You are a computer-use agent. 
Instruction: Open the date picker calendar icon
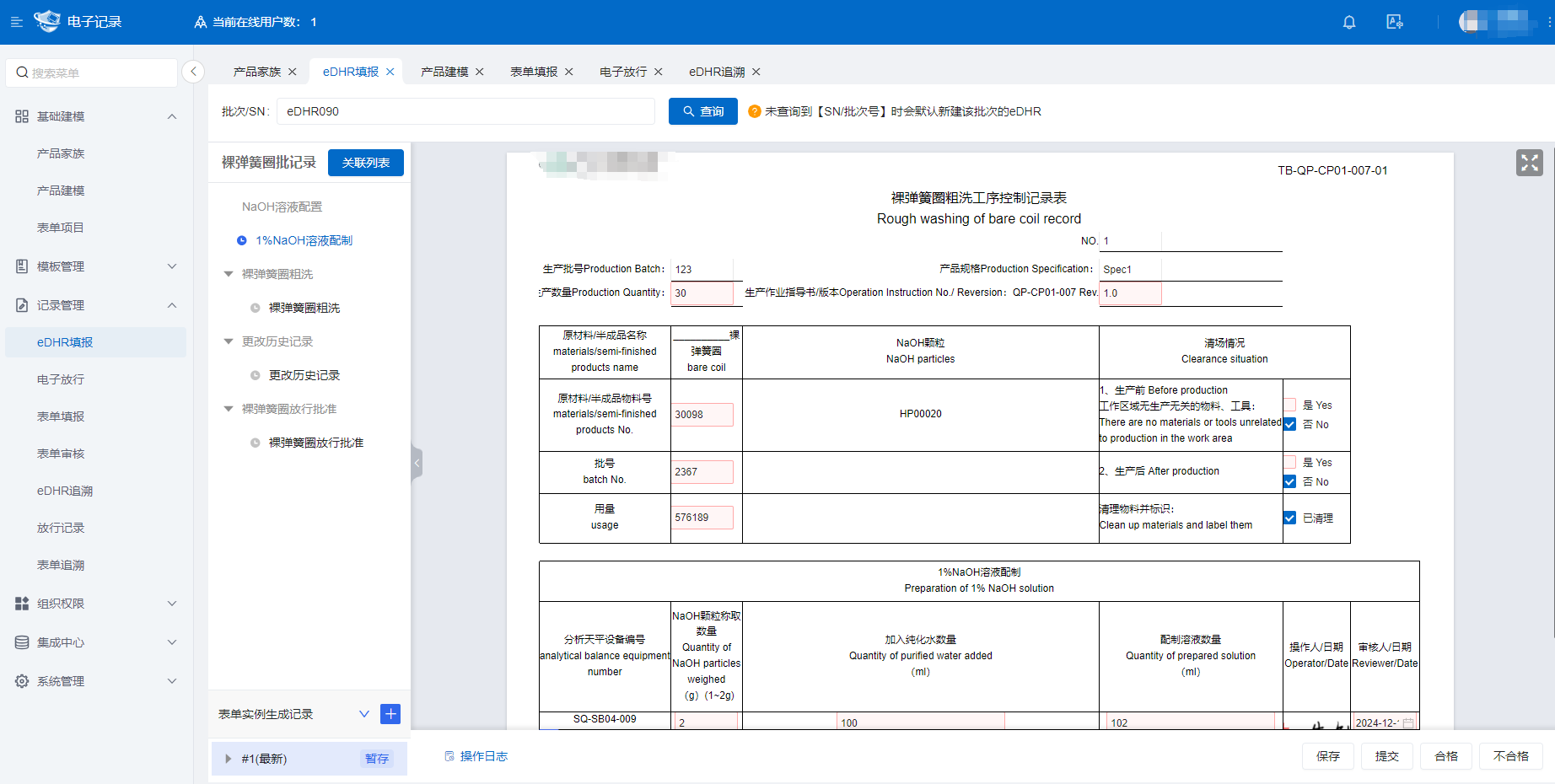pos(1407,723)
